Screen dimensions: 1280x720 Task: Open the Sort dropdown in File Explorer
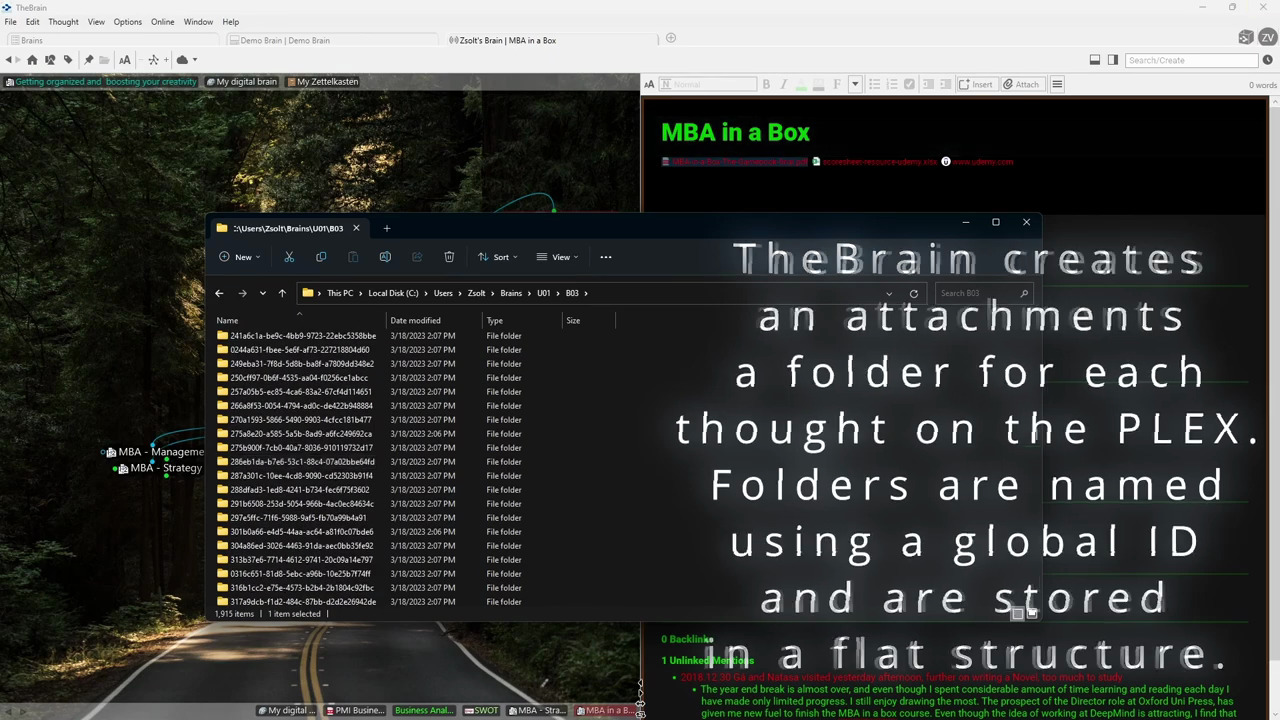click(x=497, y=257)
